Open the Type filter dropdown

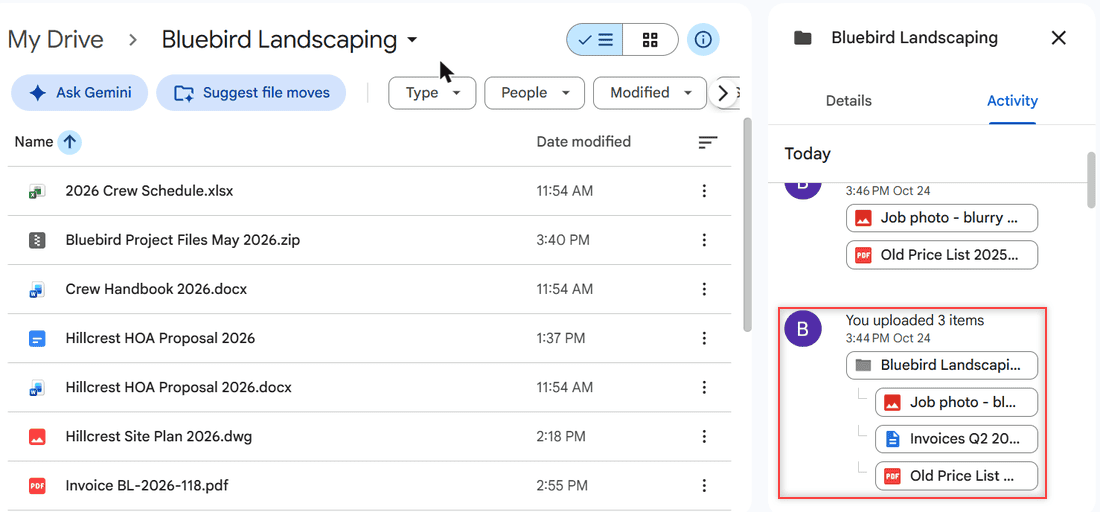432,93
